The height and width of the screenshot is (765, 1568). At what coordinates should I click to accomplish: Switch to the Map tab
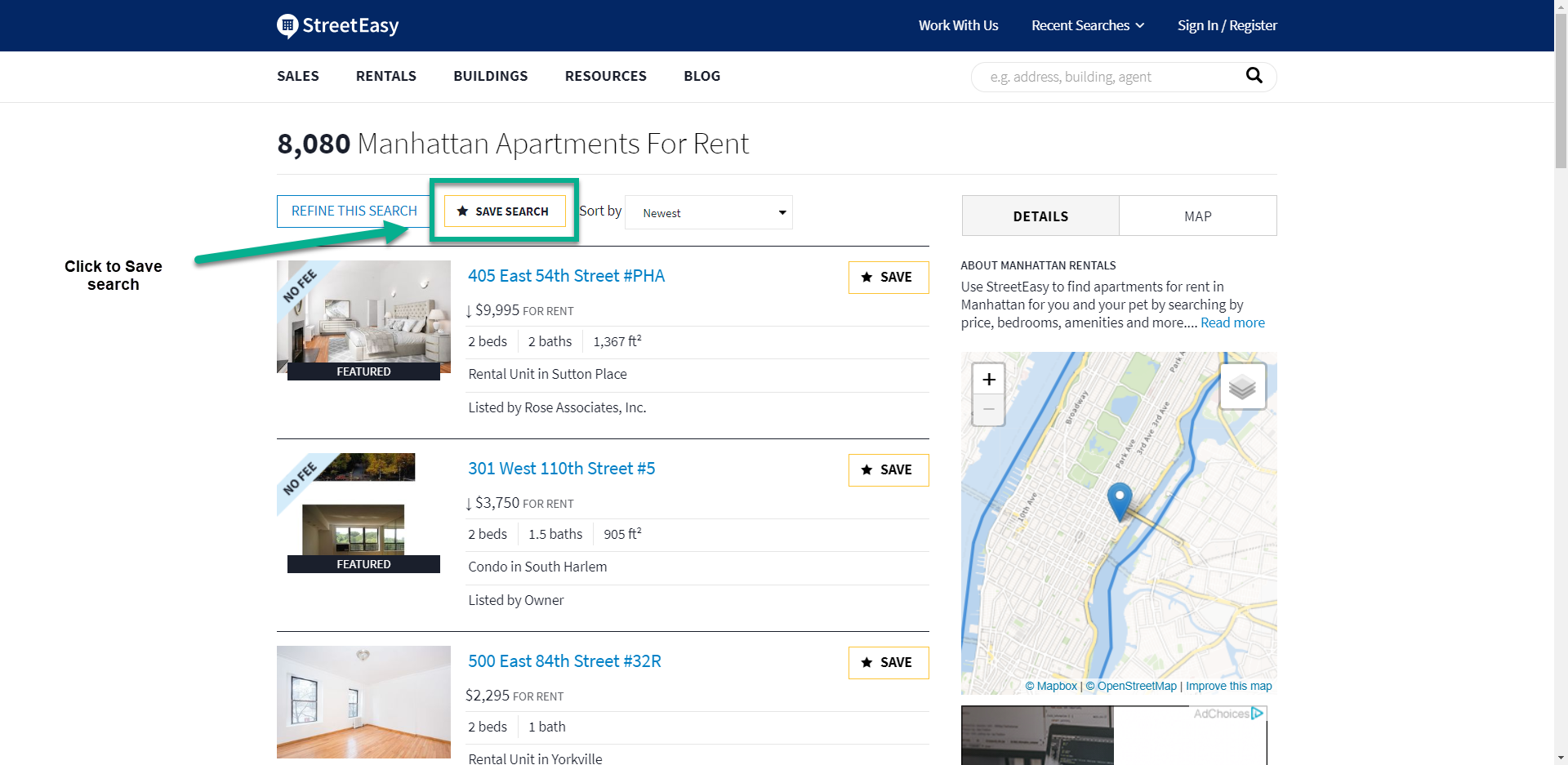1198,216
